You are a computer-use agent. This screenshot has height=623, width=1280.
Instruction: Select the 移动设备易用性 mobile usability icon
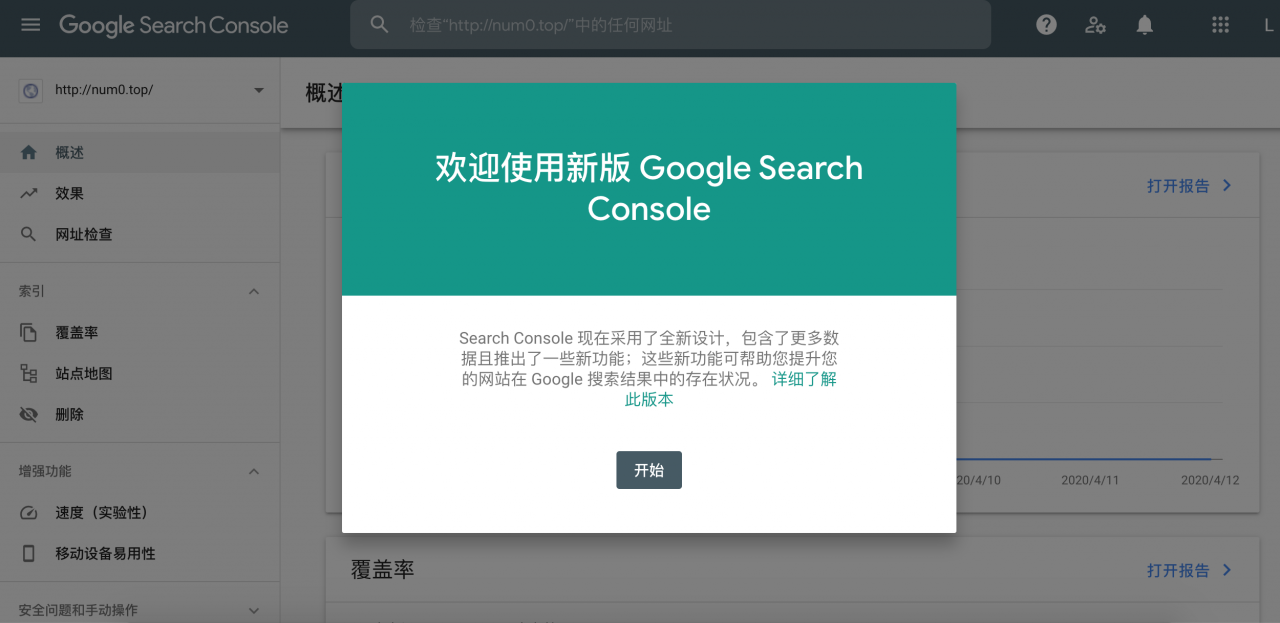pyautogui.click(x=30, y=553)
